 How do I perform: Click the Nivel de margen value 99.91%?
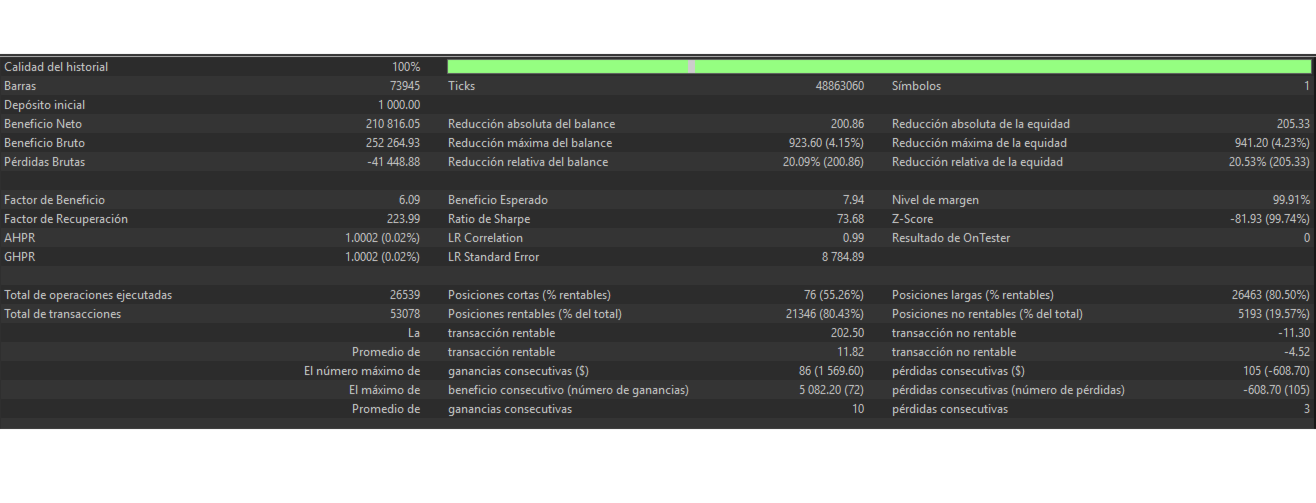1291,200
